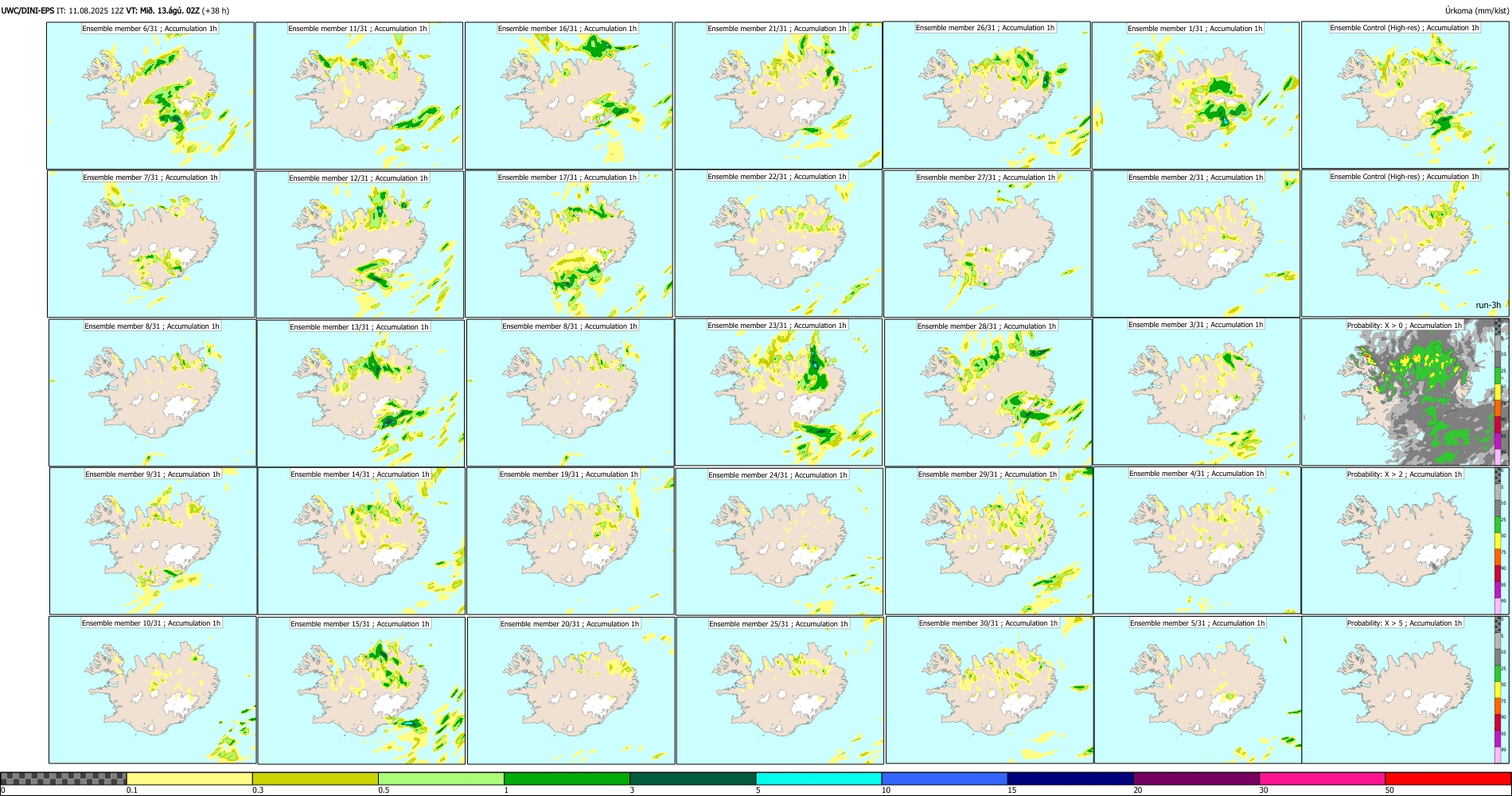Viewport: 1512px width, 796px height.
Task: Select the Ensemble member 28/31 map
Action: coord(988,393)
